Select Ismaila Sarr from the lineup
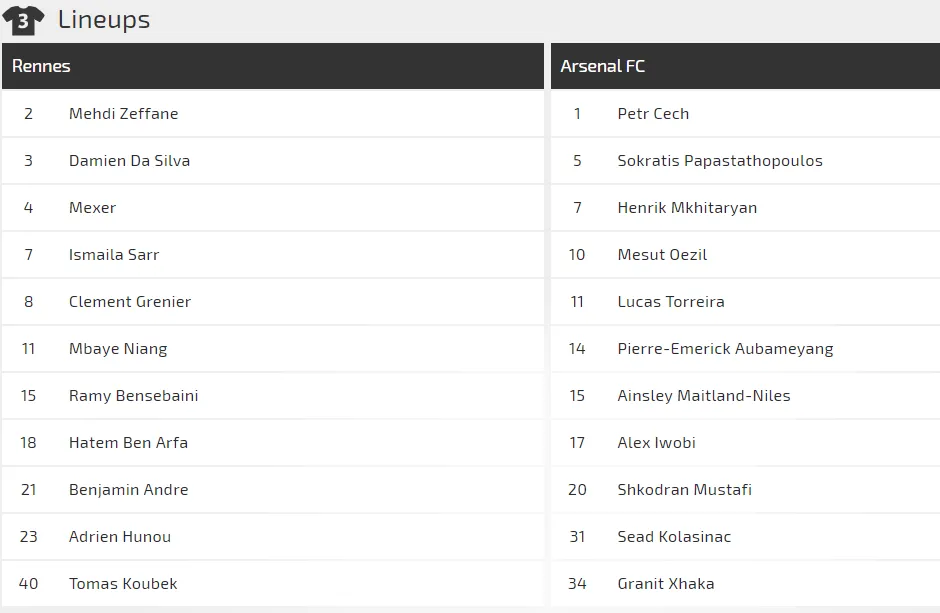Screen dimensions: 940x613 click(114, 255)
